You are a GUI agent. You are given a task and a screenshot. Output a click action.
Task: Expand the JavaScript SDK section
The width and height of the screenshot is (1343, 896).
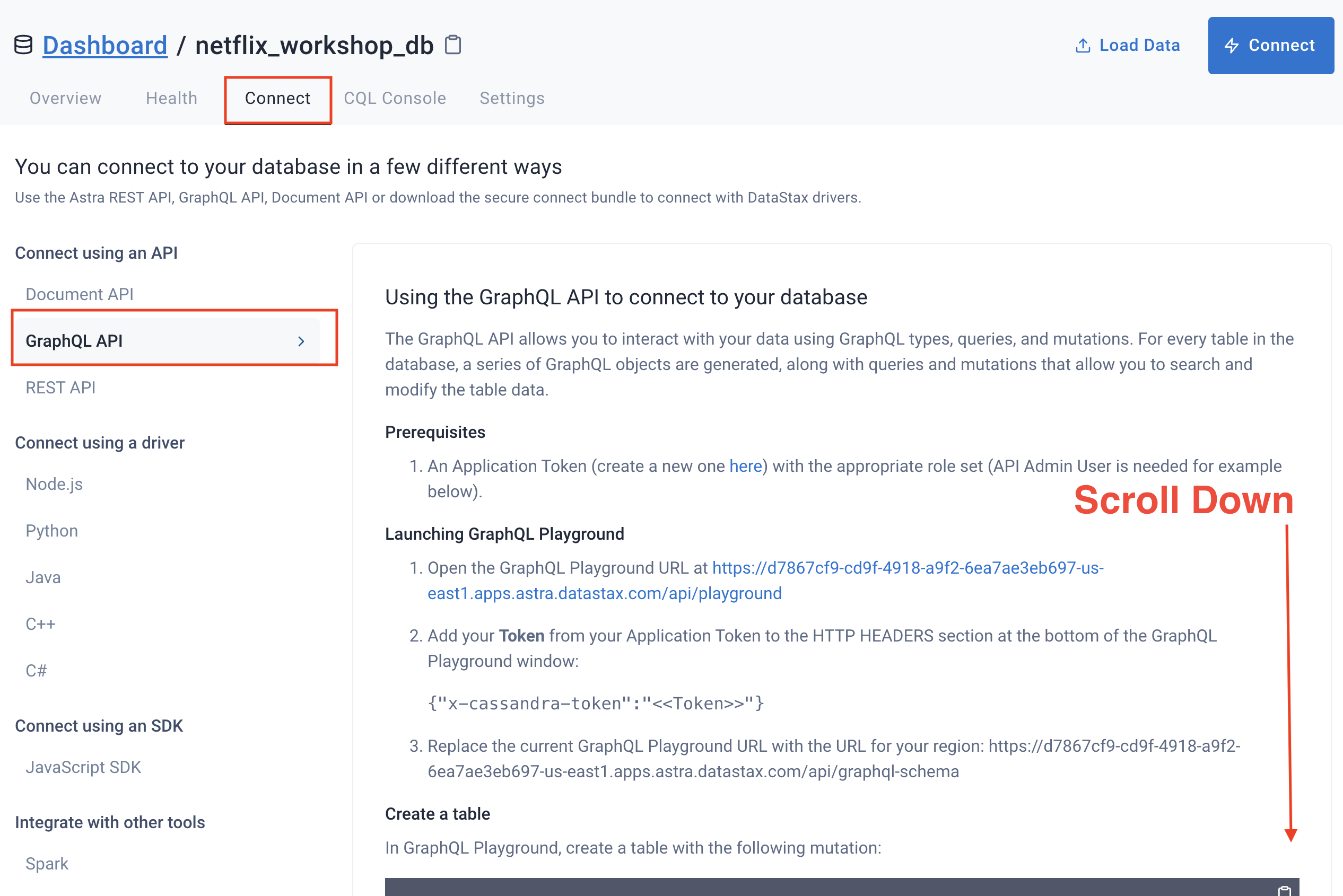pos(83,767)
